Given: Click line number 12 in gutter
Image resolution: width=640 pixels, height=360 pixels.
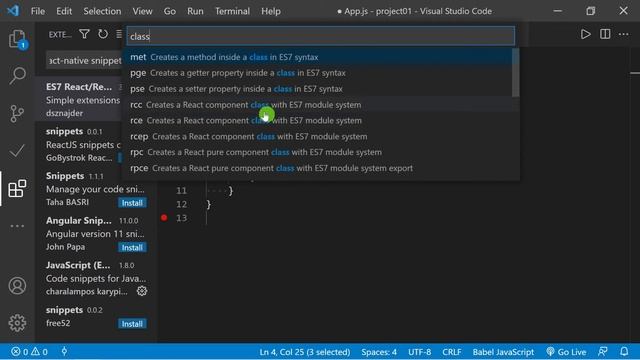Looking at the screenshot, I should [x=181, y=204].
